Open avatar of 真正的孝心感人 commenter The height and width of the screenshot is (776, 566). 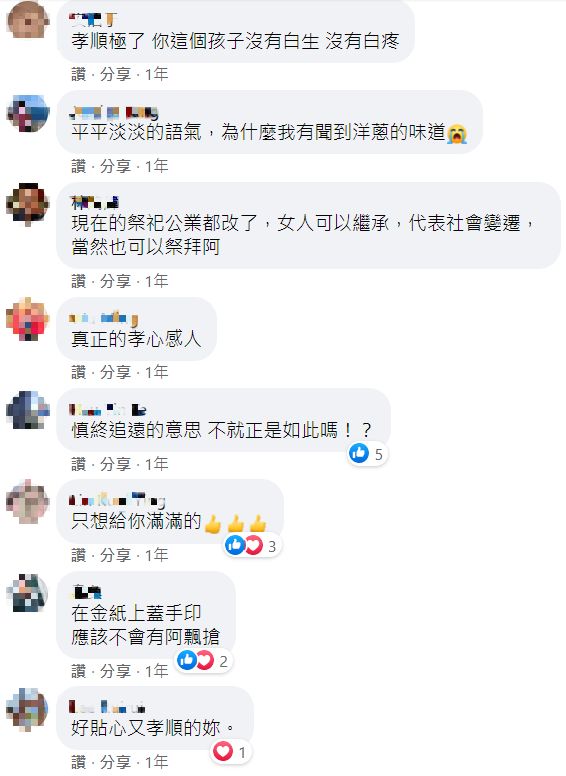click(28, 319)
